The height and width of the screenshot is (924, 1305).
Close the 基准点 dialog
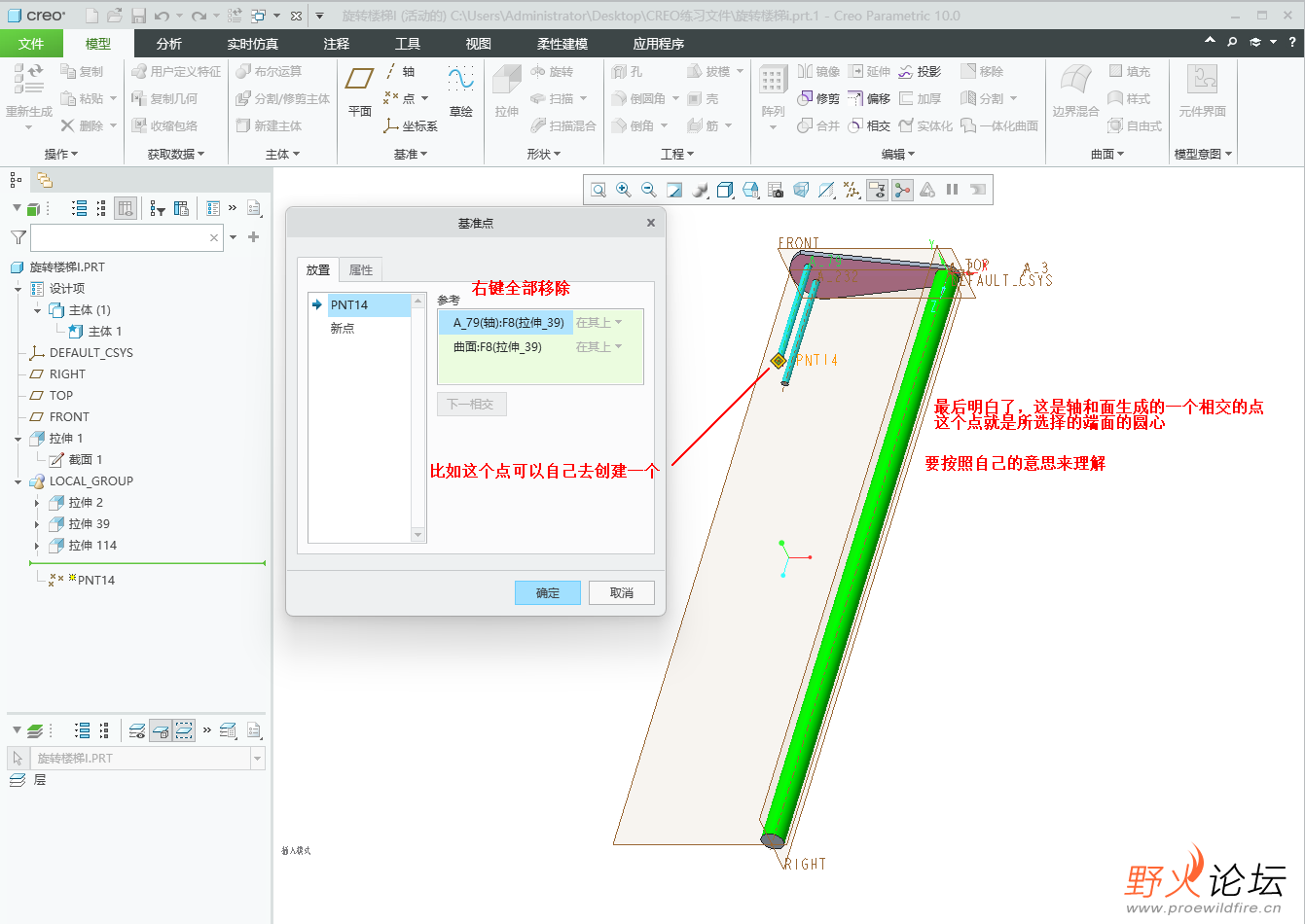[x=651, y=223]
